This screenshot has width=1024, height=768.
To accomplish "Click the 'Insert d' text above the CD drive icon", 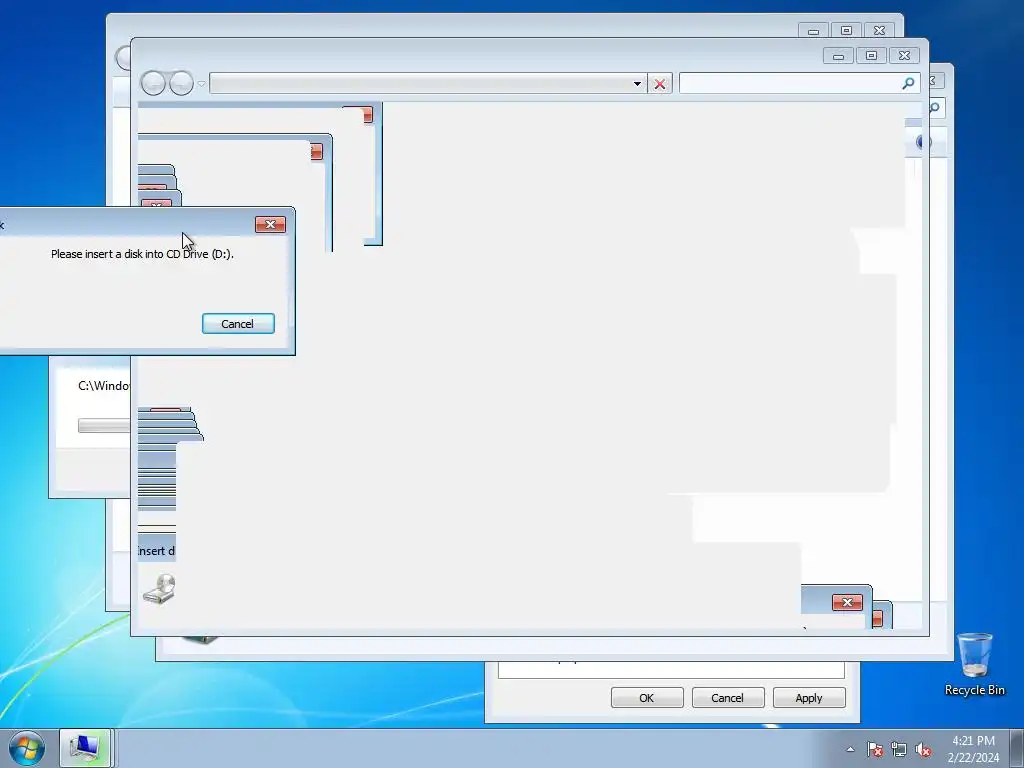I will (157, 551).
